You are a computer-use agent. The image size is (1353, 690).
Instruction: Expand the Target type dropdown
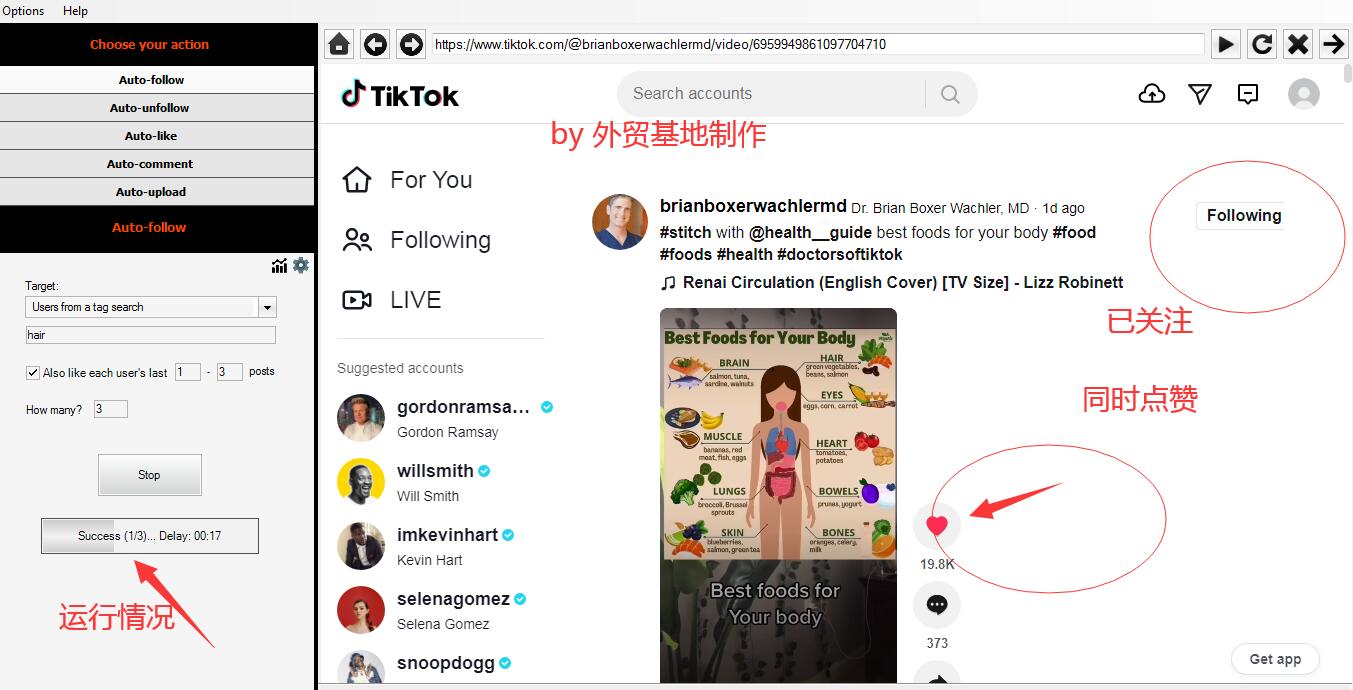point(266,307)
